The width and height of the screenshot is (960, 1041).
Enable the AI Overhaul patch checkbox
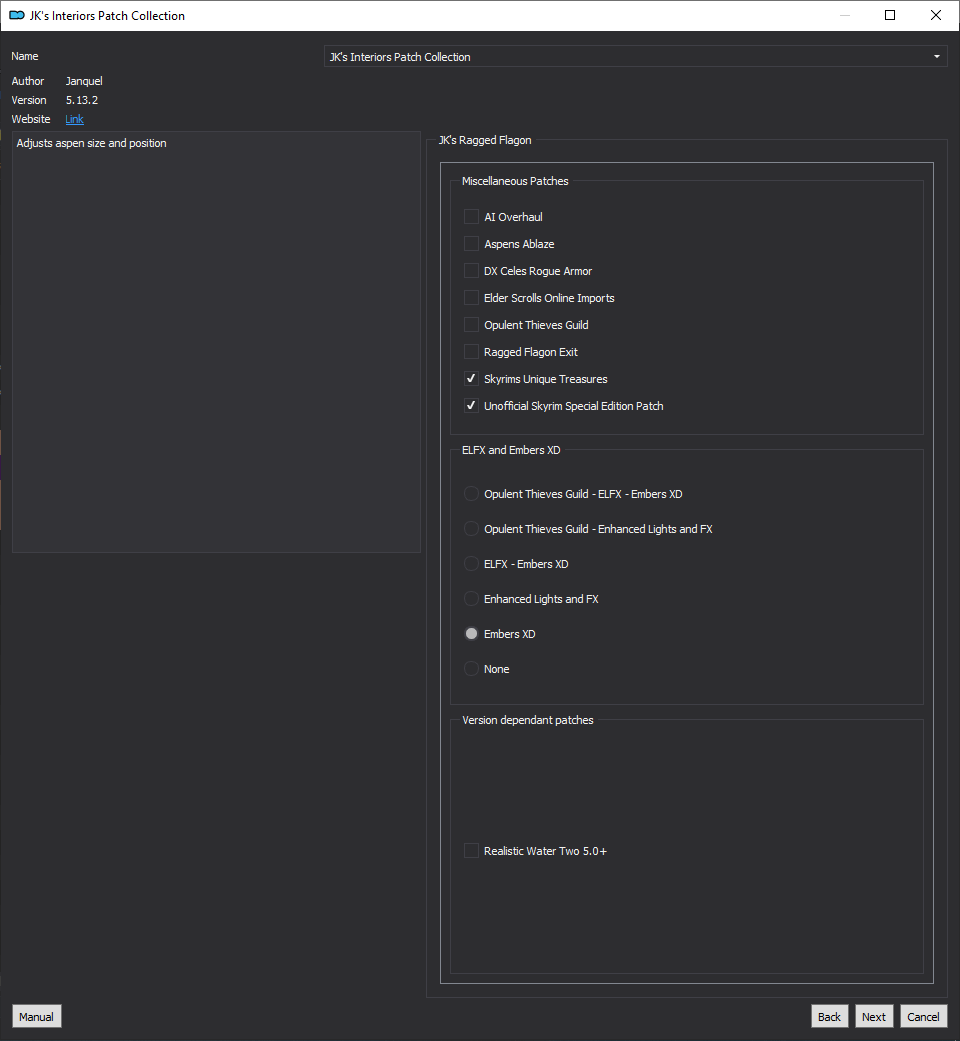471,217
